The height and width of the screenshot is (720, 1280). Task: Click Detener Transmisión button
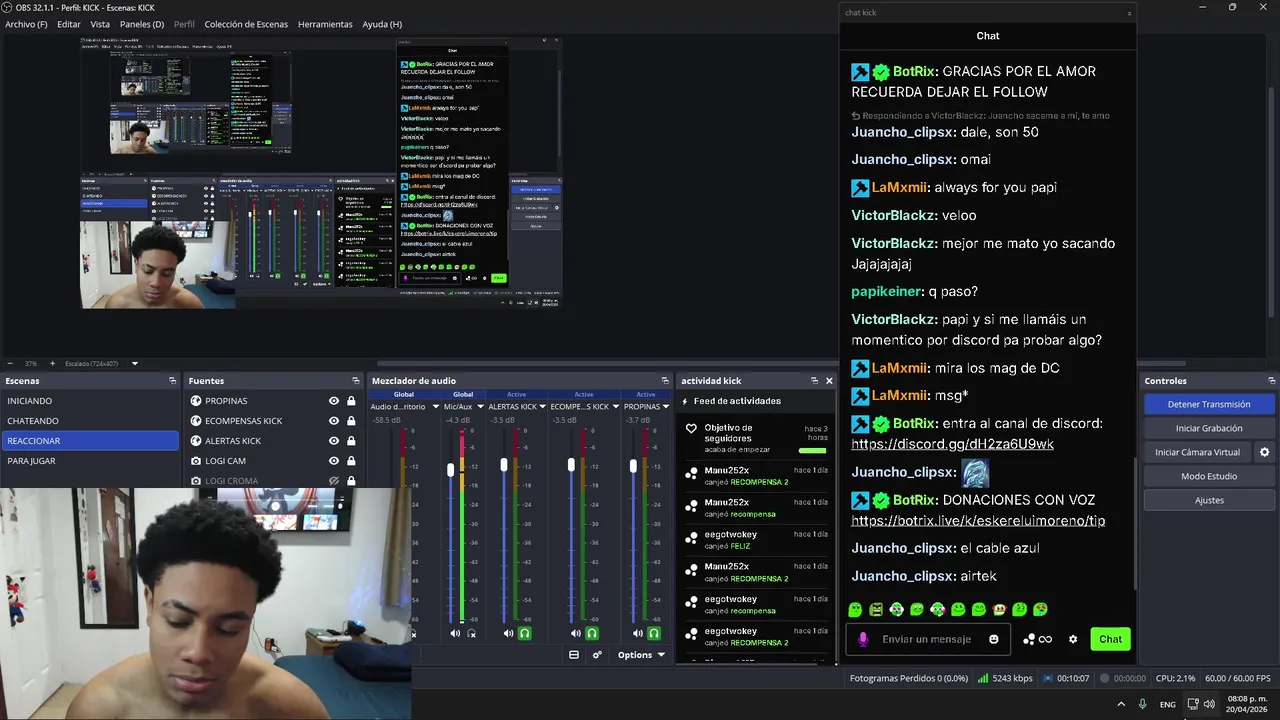(x=1209, y=404)
